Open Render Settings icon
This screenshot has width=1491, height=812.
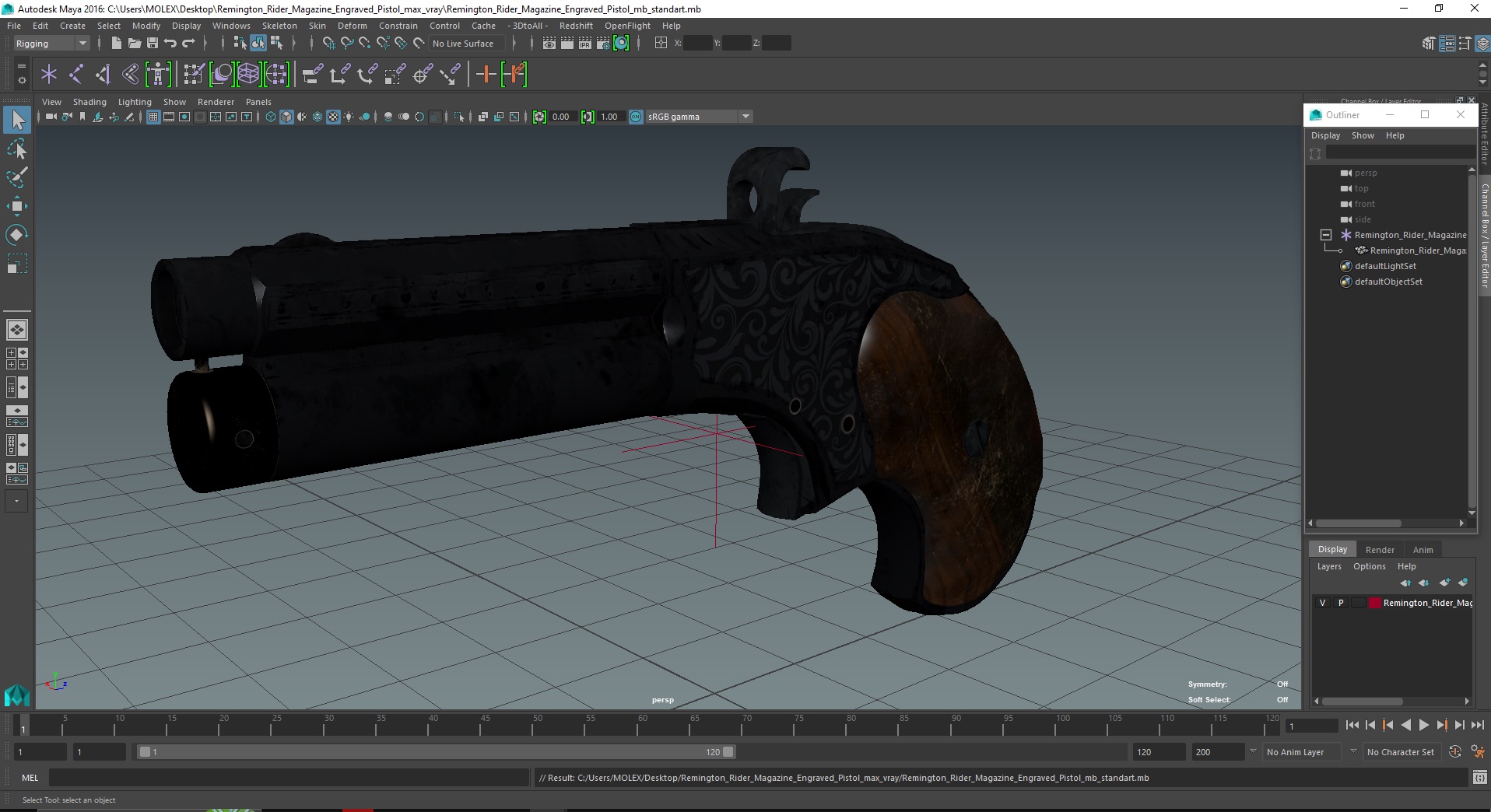click(603, 44)
